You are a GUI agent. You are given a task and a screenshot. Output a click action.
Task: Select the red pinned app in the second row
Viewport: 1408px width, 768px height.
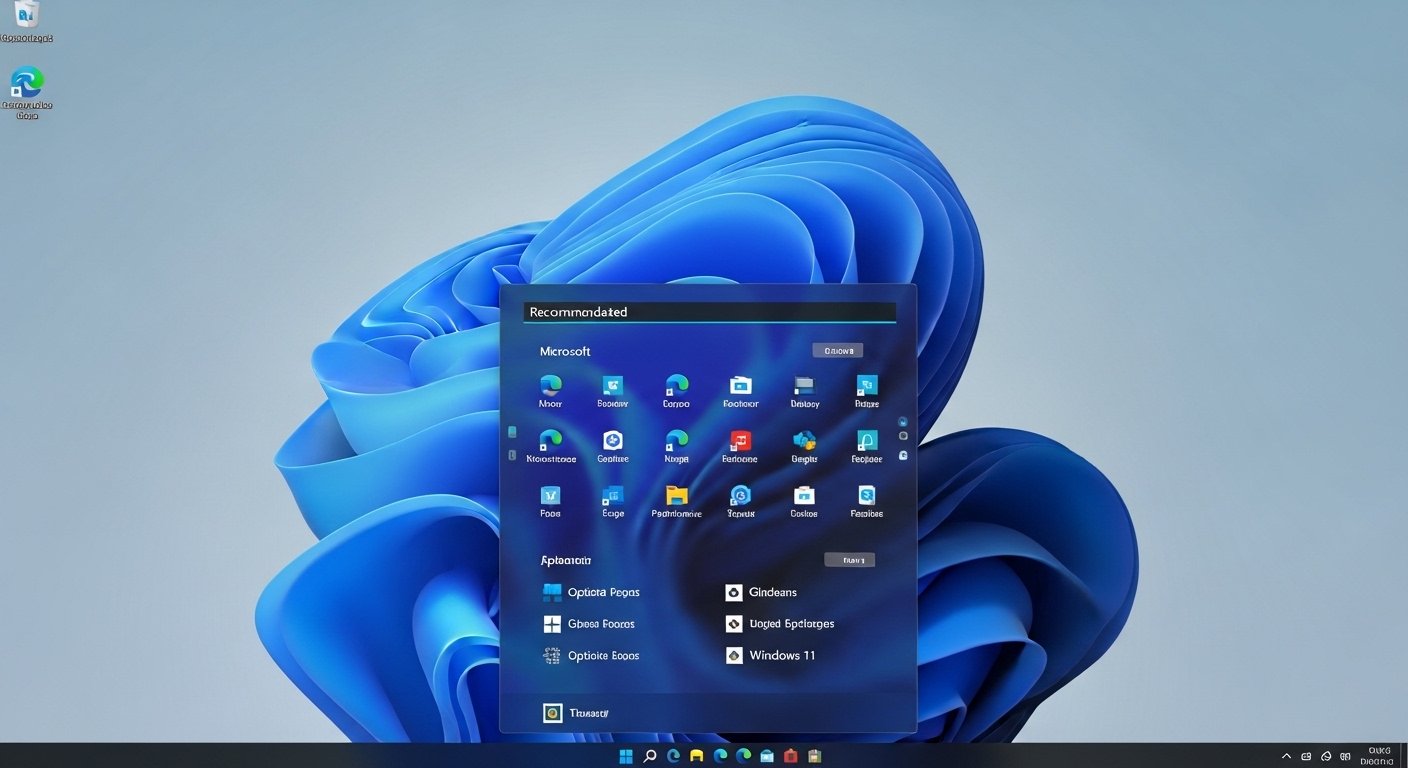coord(740,445)
